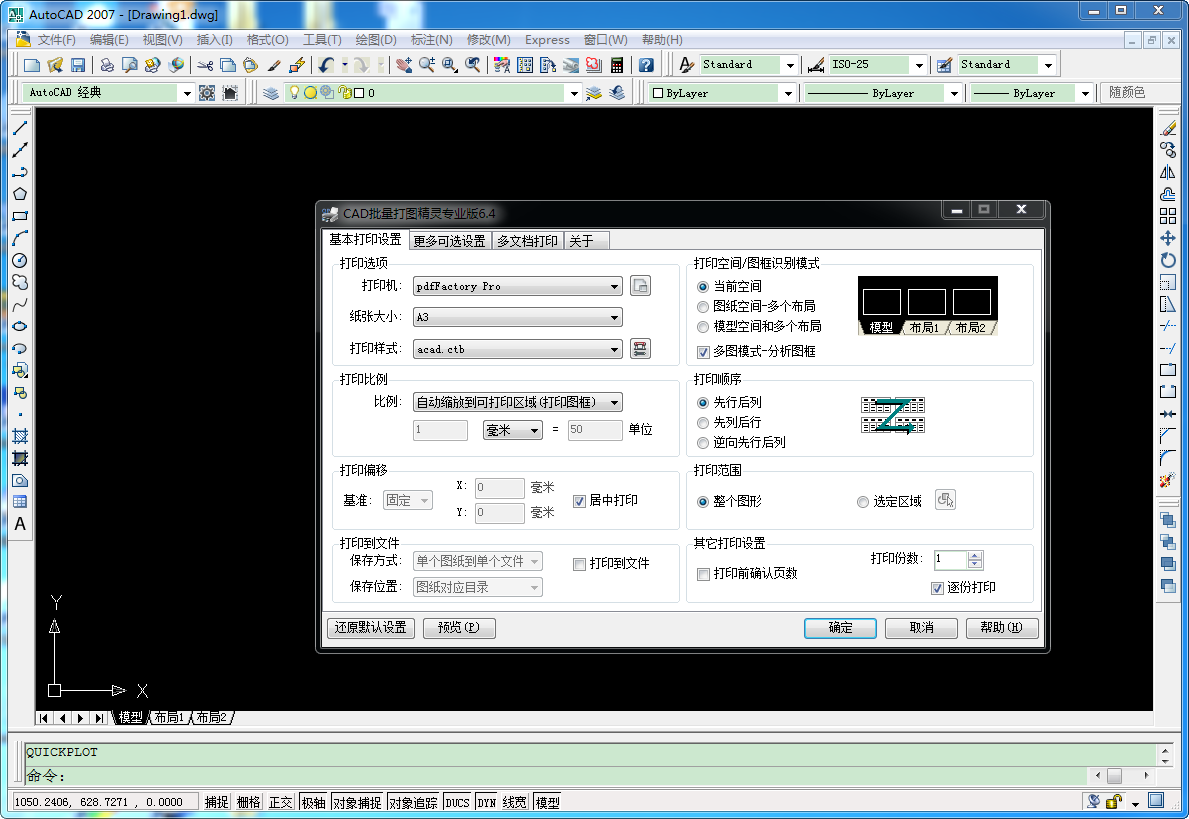Click the Mirror modify tool
Screen dimensions: 1189x819
point(1167,172)
